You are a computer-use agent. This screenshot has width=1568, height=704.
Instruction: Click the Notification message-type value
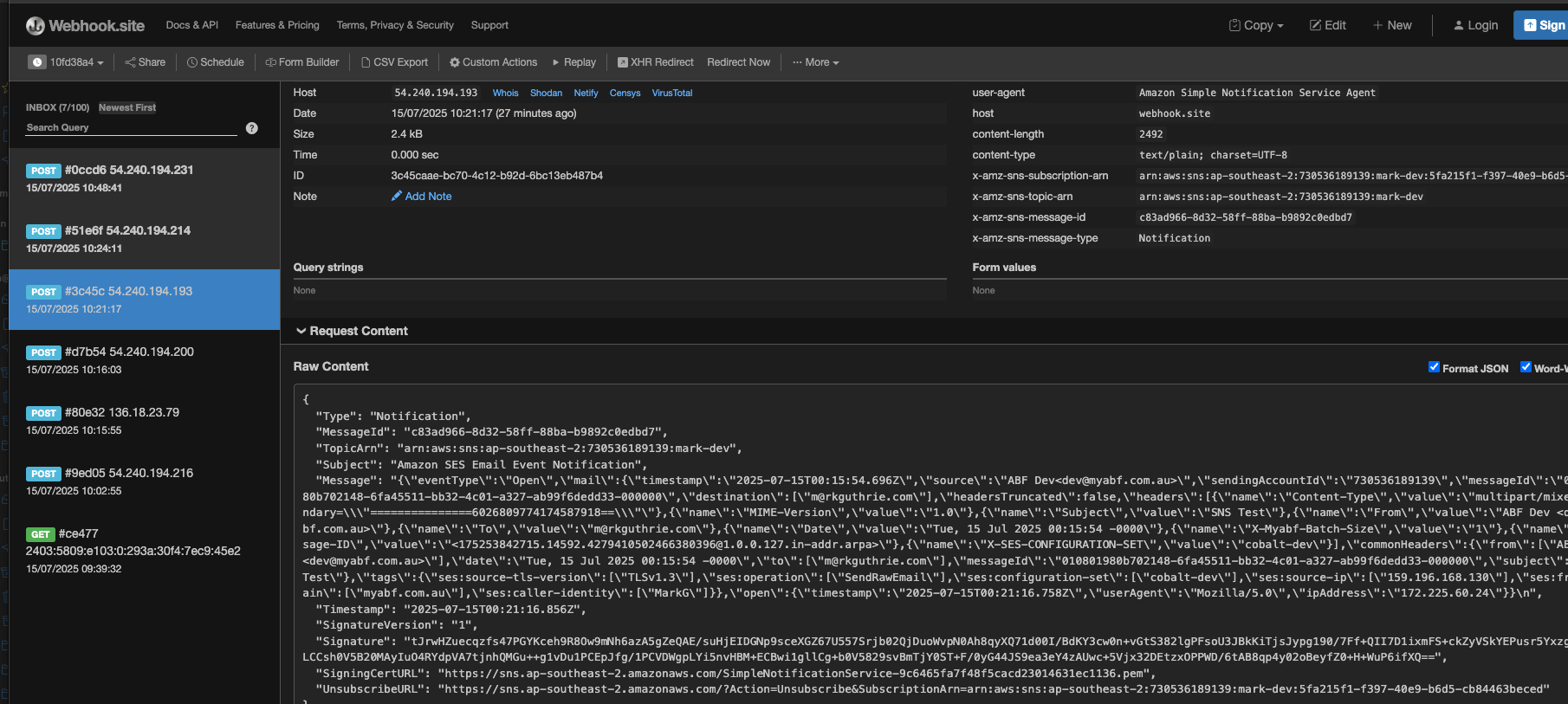point(1174,238)
